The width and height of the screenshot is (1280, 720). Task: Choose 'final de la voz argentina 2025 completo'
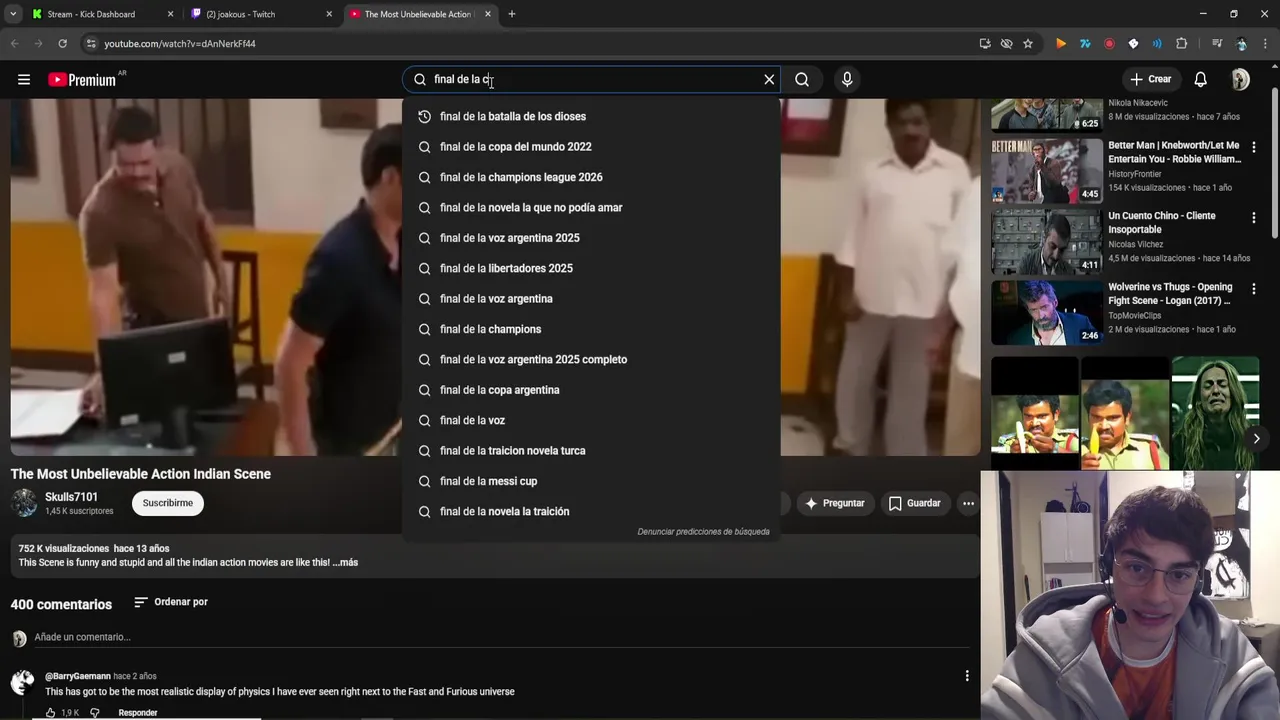(x=591, y=360)
